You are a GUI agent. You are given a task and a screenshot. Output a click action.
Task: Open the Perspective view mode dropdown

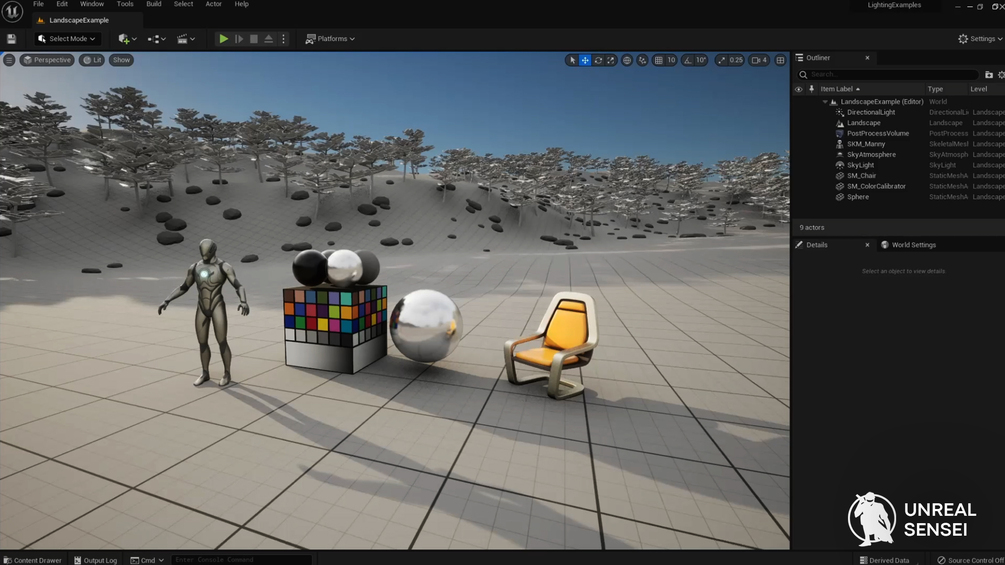(47, 60)
